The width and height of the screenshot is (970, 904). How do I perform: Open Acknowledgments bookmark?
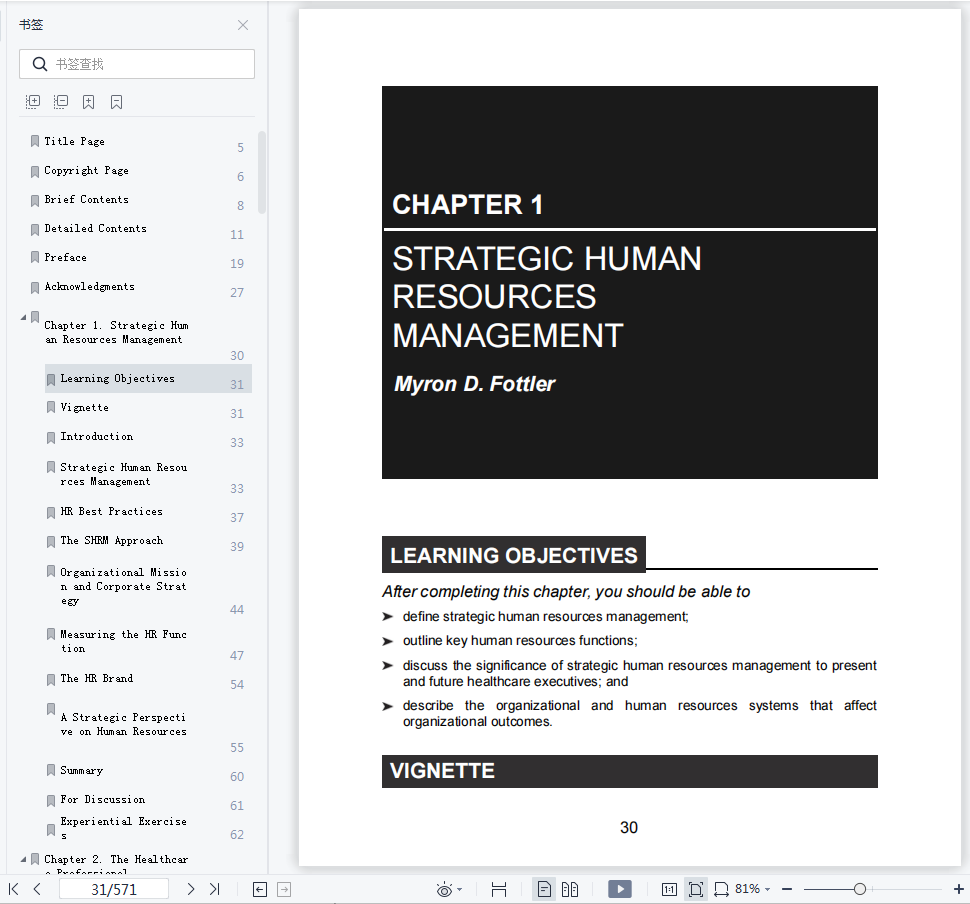[x=89, y=286]
